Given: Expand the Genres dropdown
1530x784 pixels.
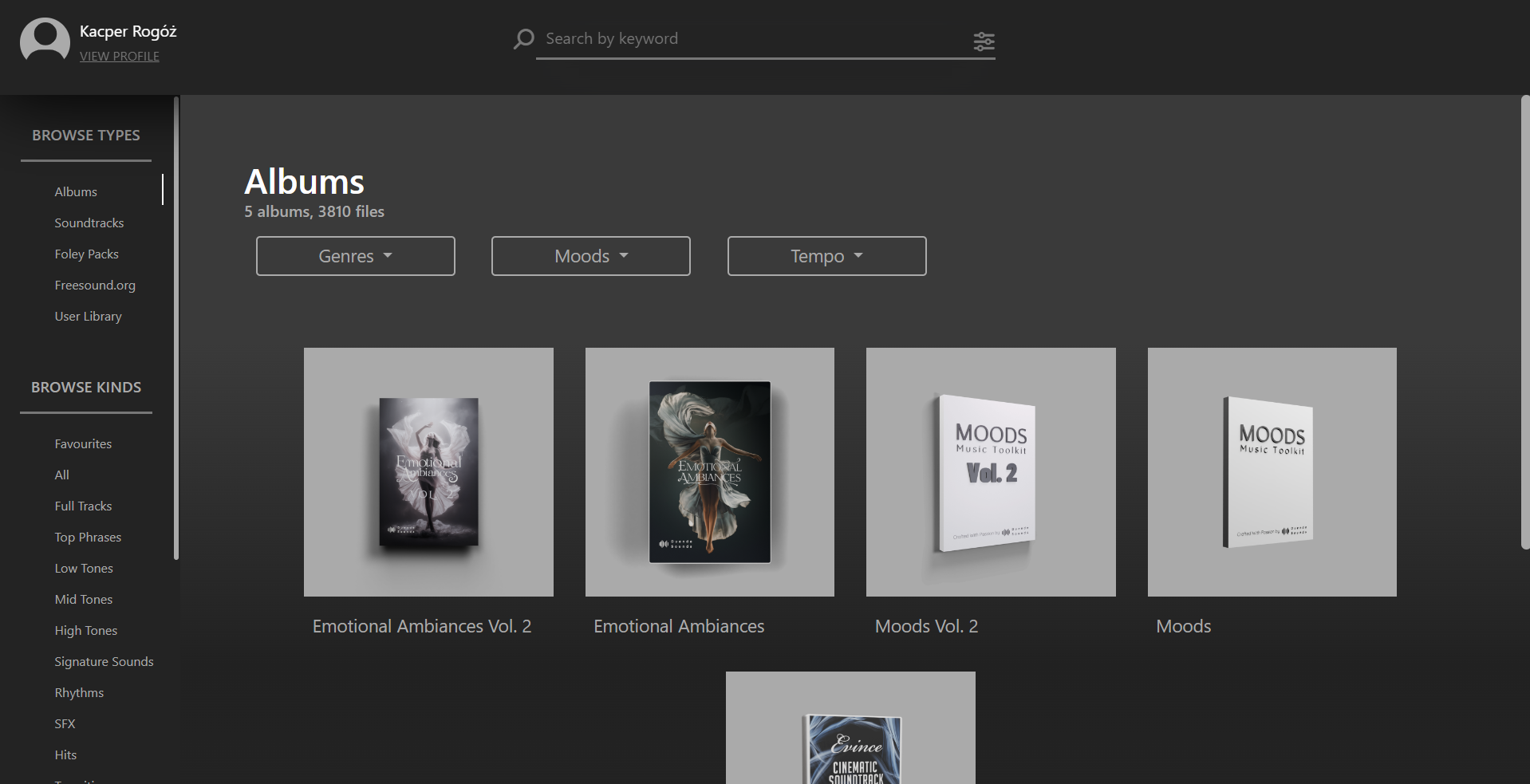Looking at the screenshot, I should (x=356, y=256).
